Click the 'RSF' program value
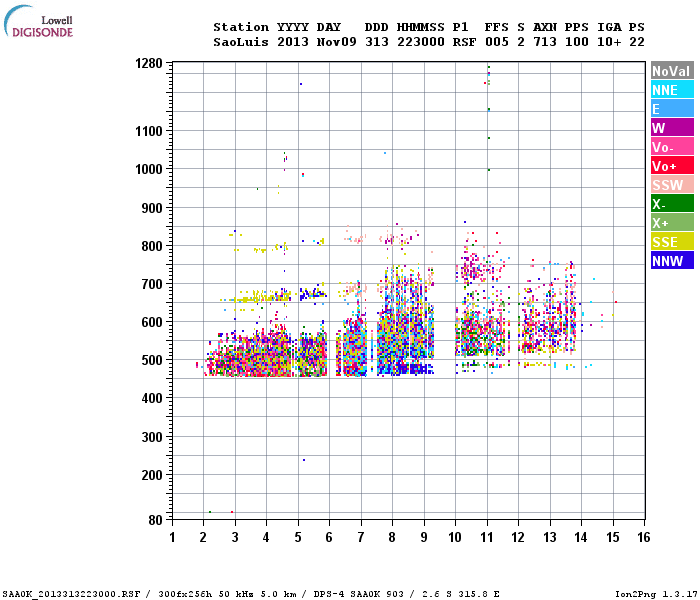 point(464,42)
